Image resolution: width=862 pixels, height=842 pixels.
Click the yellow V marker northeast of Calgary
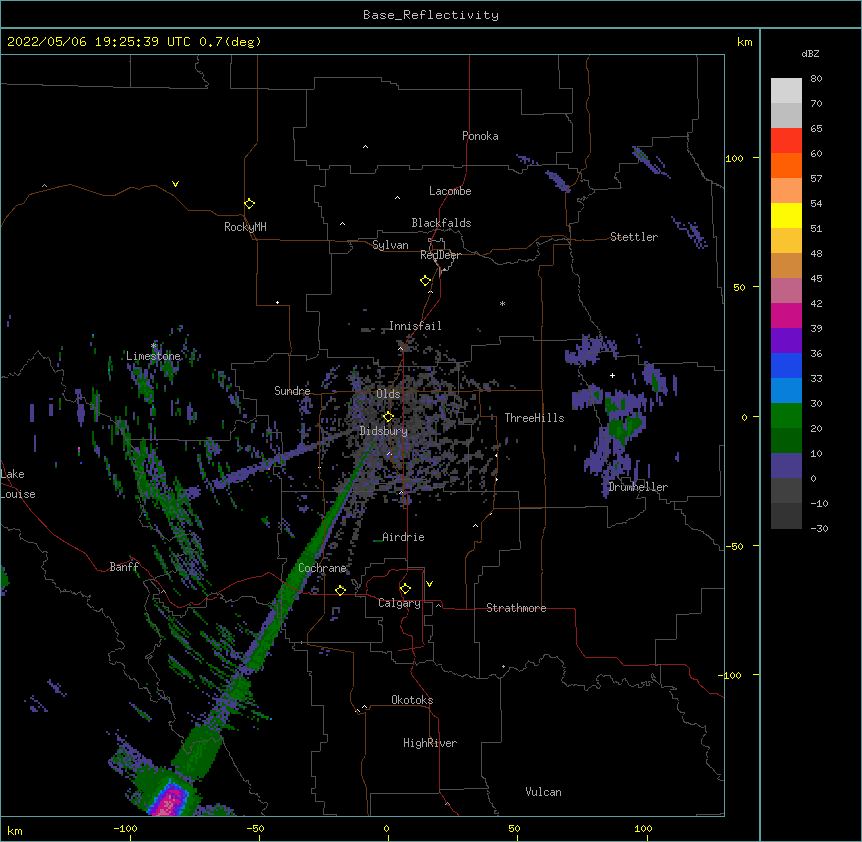coord(429,584)
